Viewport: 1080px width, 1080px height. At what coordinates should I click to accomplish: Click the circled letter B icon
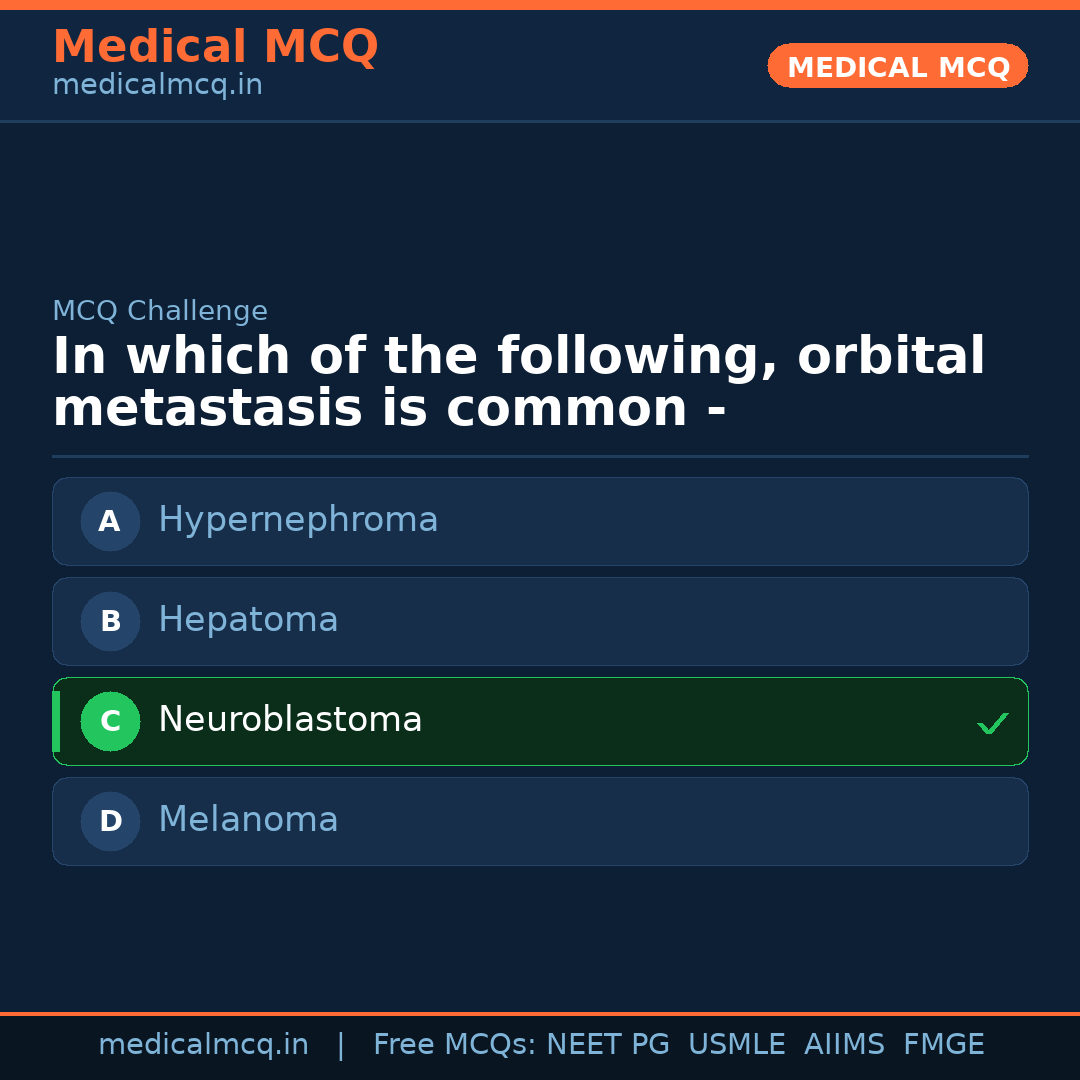click(x=110, y=621)
